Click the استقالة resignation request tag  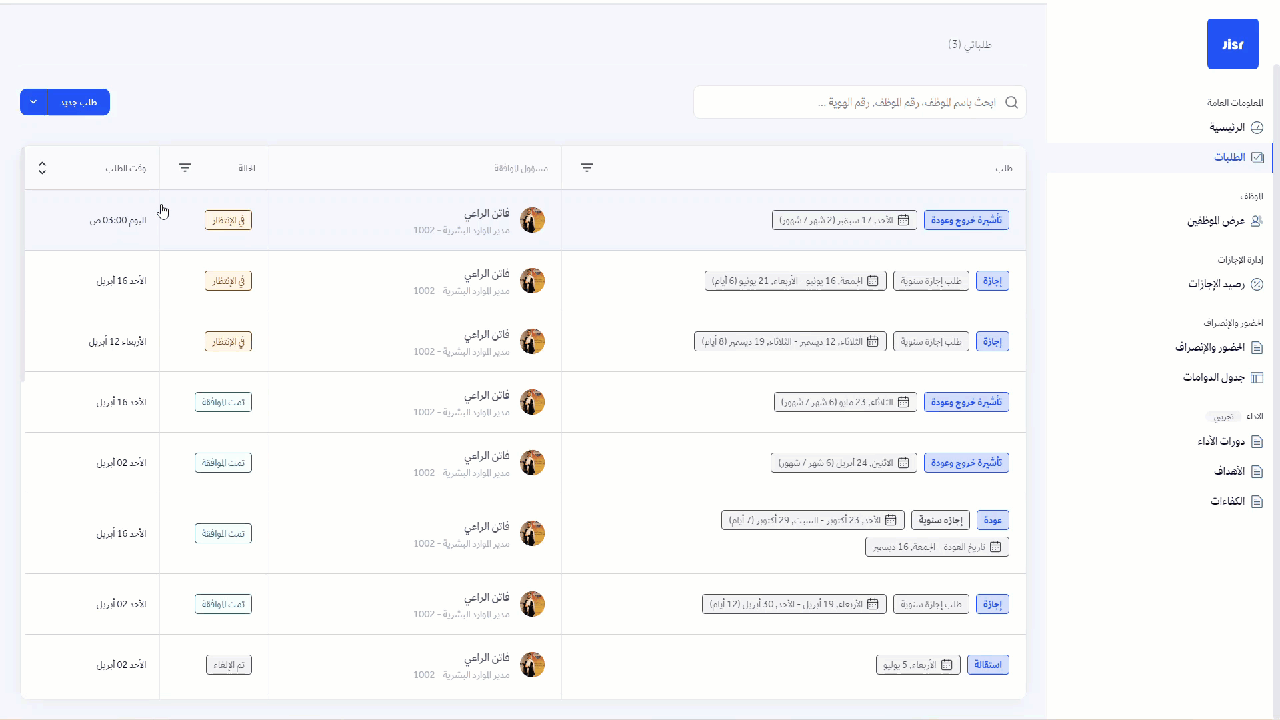click(x=988, y=665)
